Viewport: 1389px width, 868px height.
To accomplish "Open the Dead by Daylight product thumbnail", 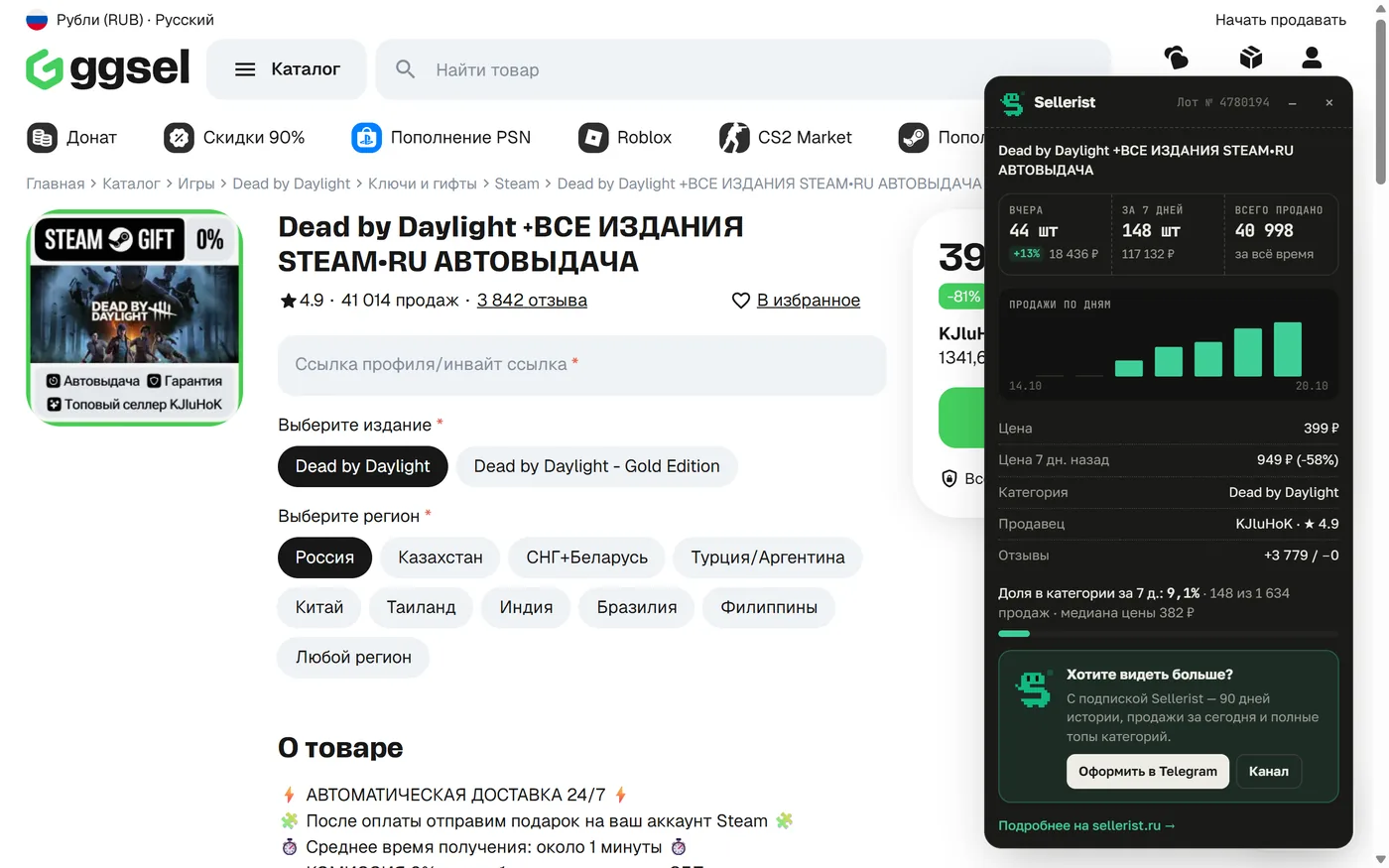I will [135, 317].
